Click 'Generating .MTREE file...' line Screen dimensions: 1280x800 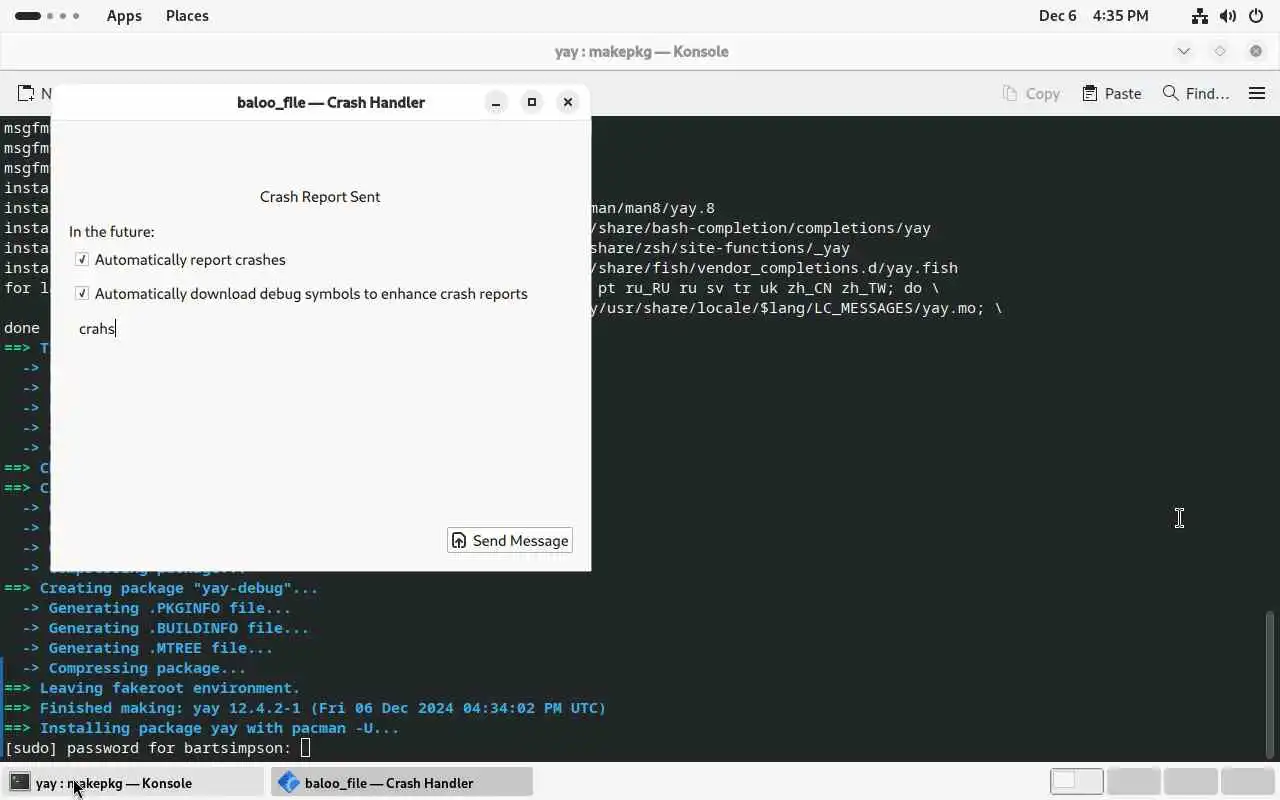(147, 648)
